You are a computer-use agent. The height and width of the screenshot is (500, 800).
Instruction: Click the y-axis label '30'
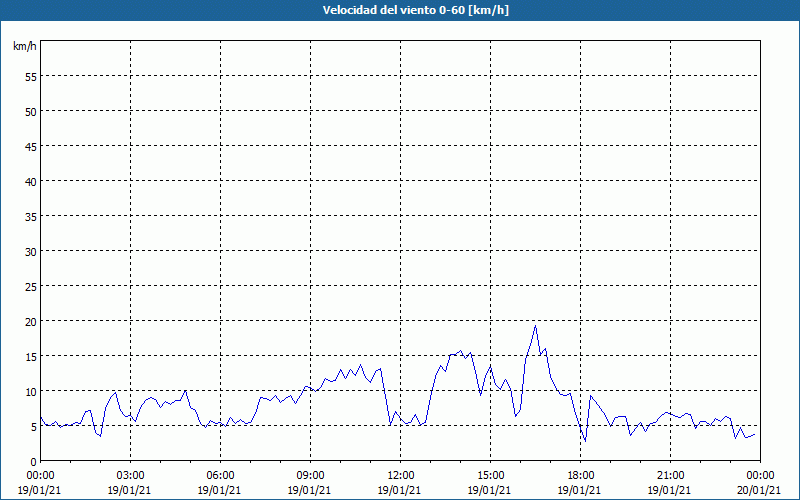[31, 252]
